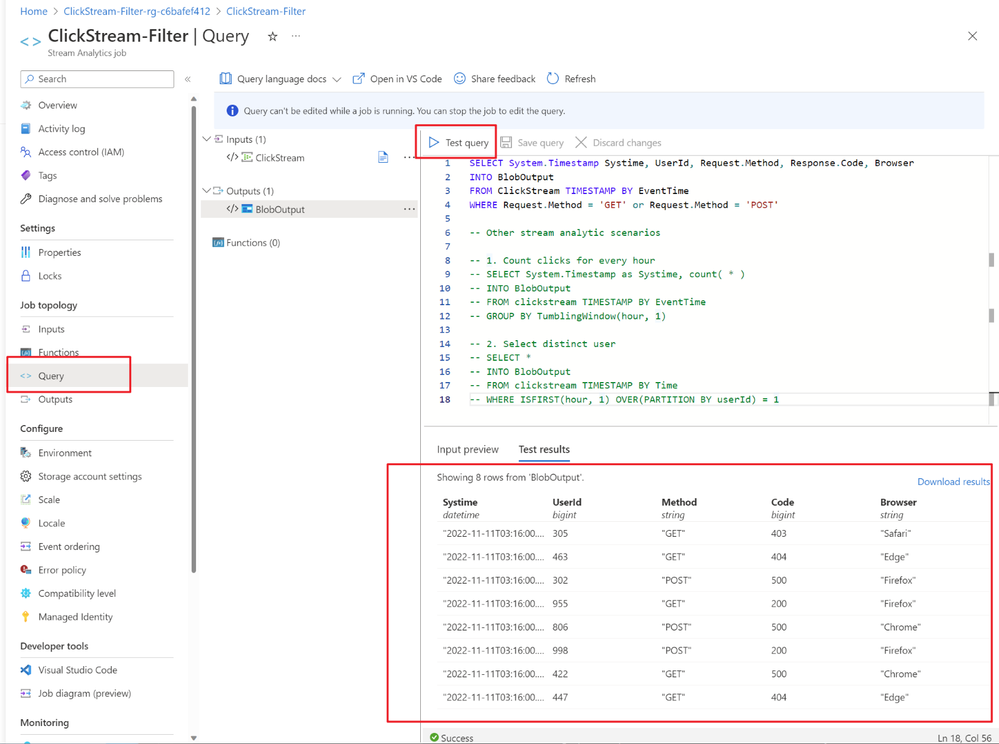Click the Compatibility level icon
Screen dimensions: 999x744
(25, 593)
